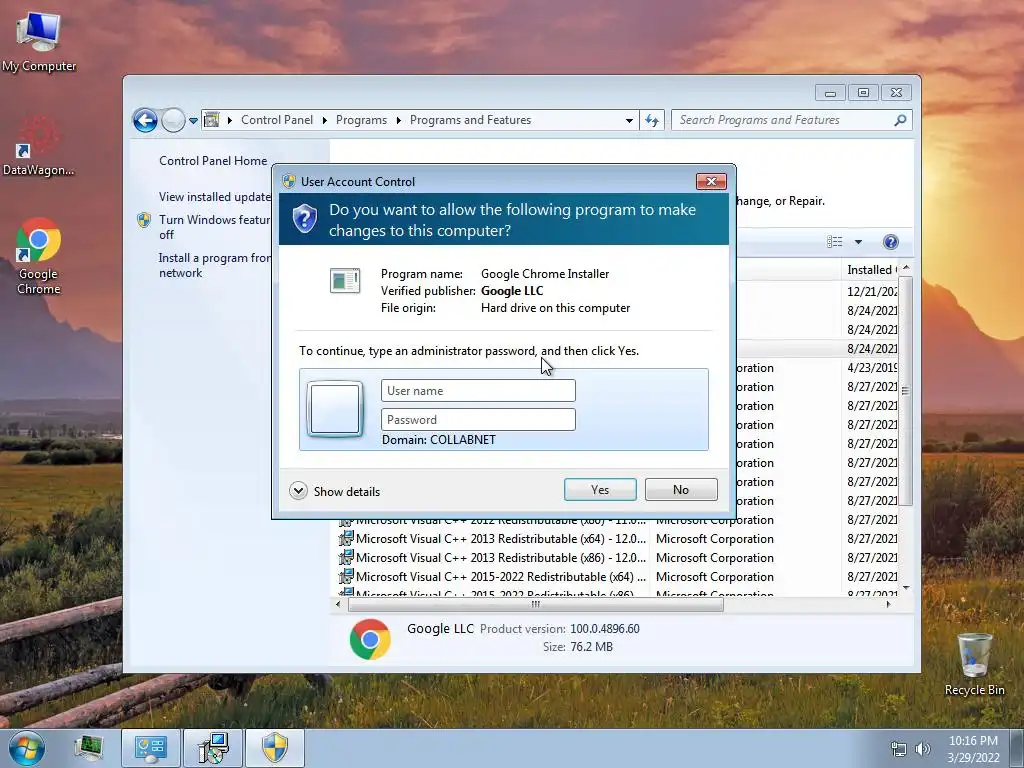Viewport: 1024px width, 768px height.
Task: Click the 12/21 installed date cell
Action: tap(872, 292)
